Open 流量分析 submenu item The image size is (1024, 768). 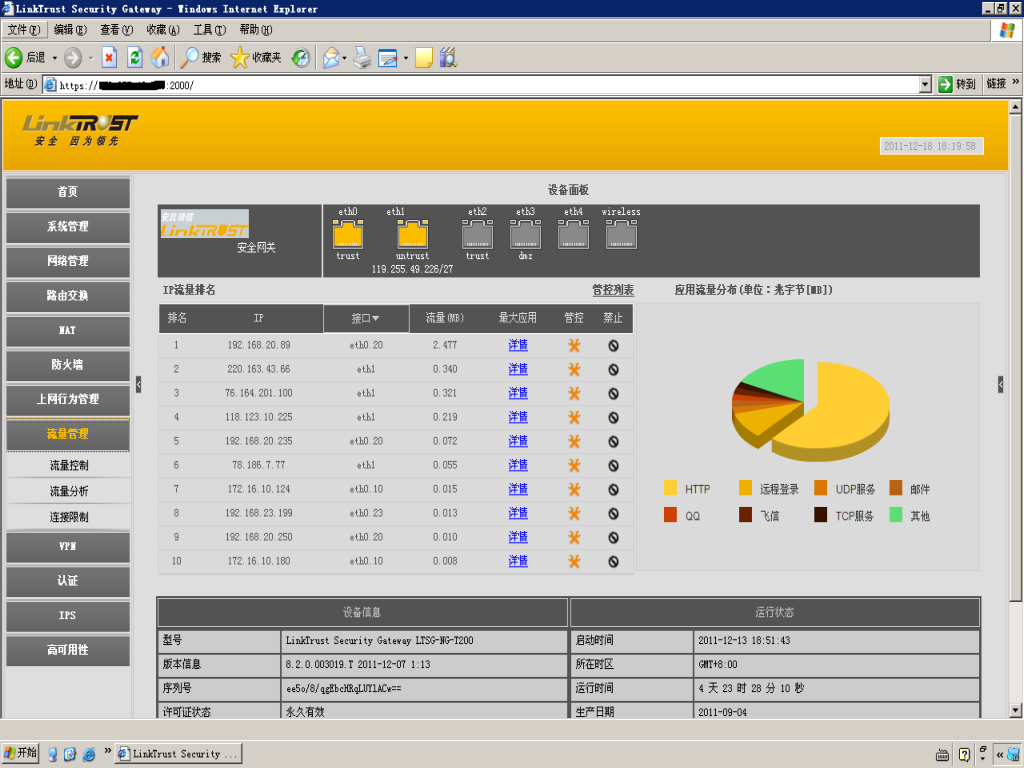point(69,491)
